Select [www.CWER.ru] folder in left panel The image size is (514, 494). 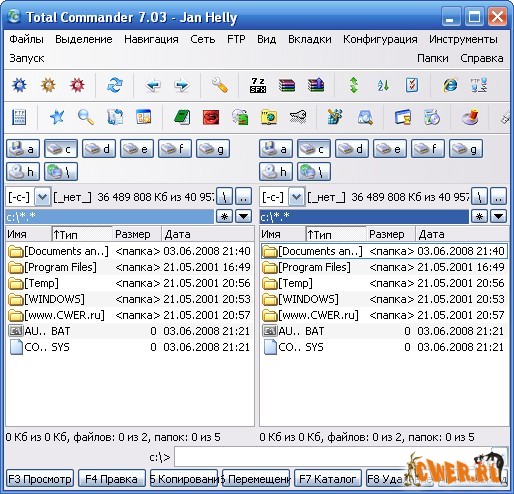(x=130, y=315)
